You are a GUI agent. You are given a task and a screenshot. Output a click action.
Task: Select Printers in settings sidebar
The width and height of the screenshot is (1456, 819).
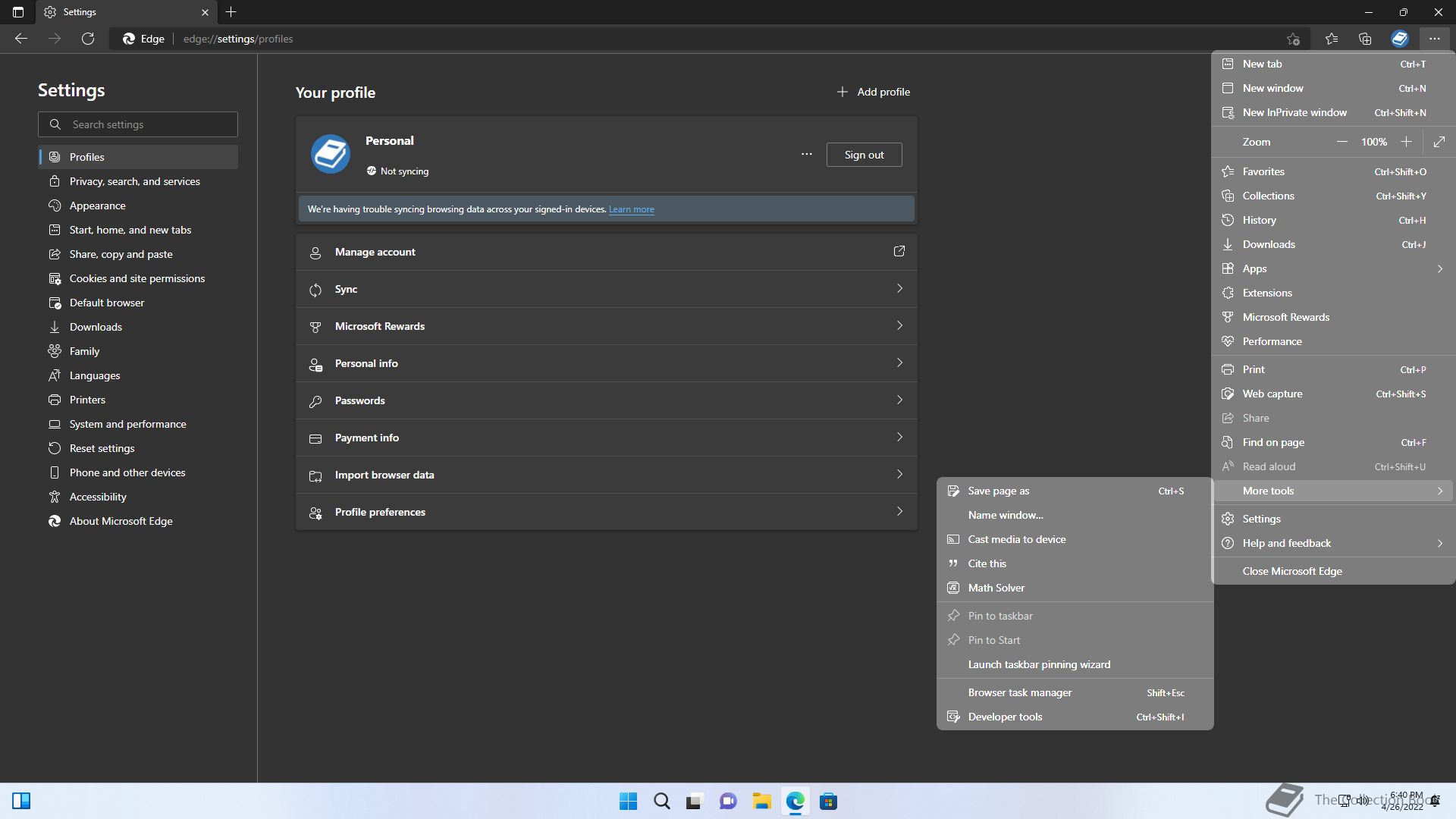pyautogui.click(x=138, y=400)
